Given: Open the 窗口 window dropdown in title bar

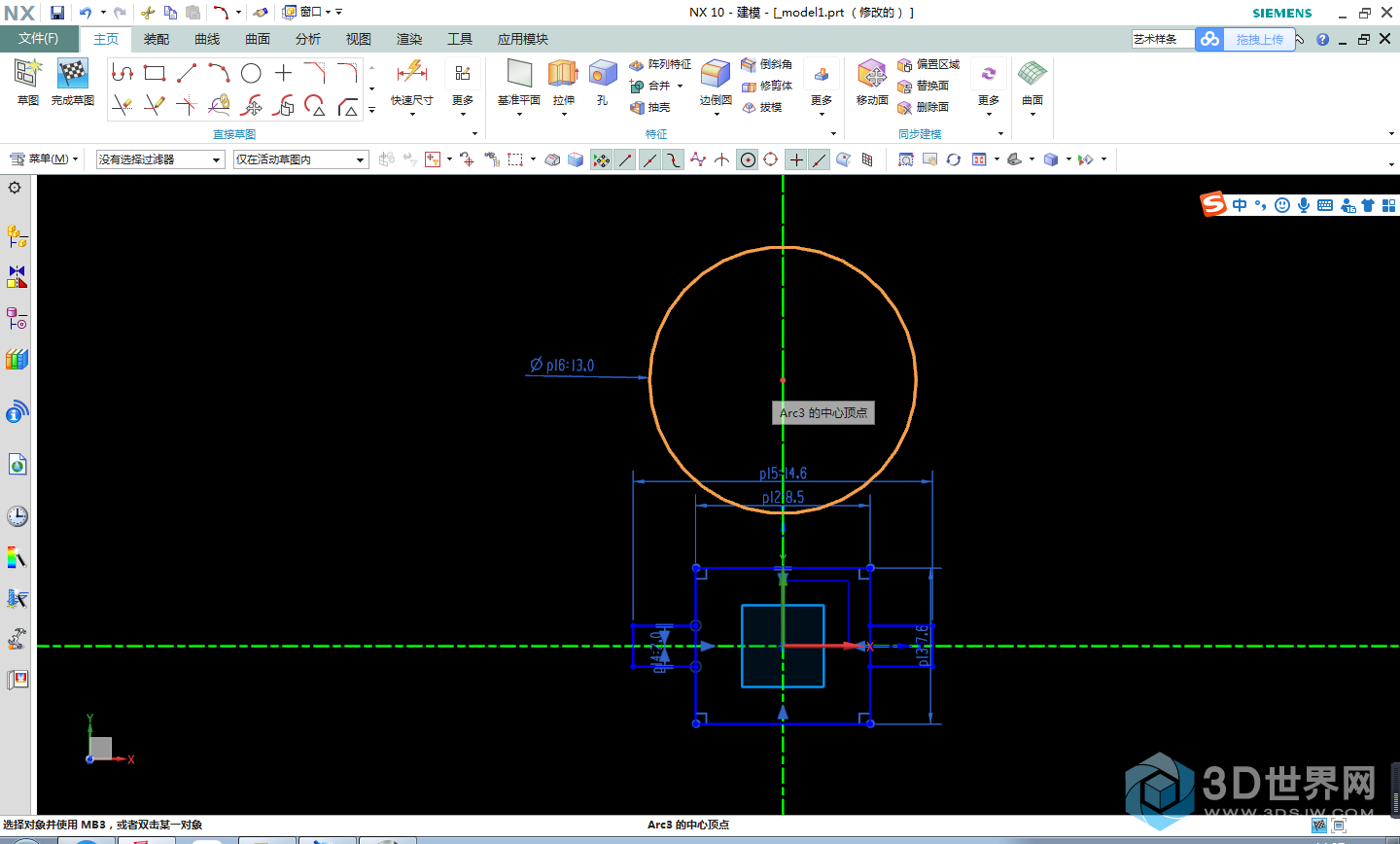Looking at the screenshot, I should pyautogui.click(x=305, y=13).
